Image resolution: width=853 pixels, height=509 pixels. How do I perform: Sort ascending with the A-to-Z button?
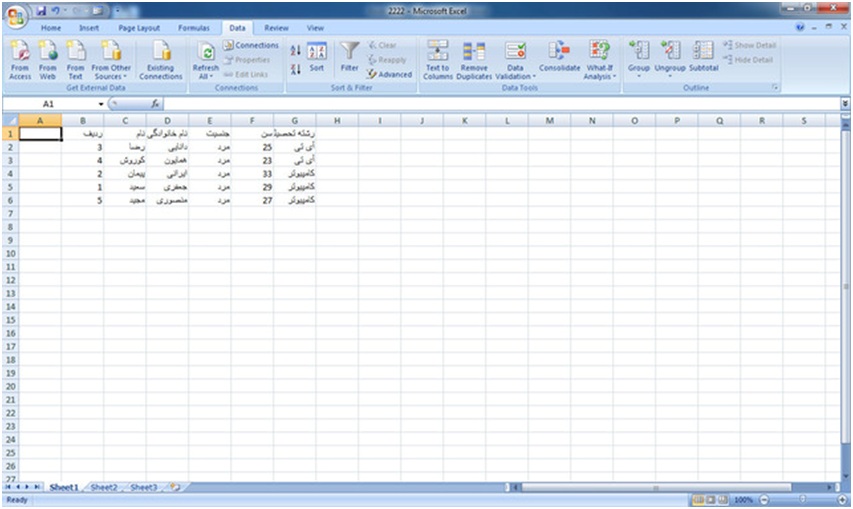pos(295,50)
